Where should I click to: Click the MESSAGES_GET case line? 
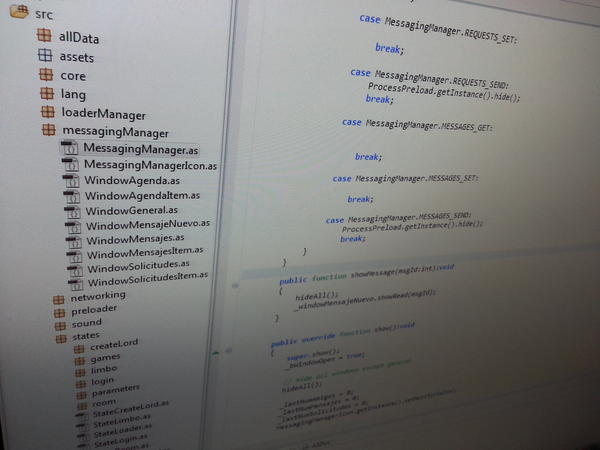[x=417, y=125]
